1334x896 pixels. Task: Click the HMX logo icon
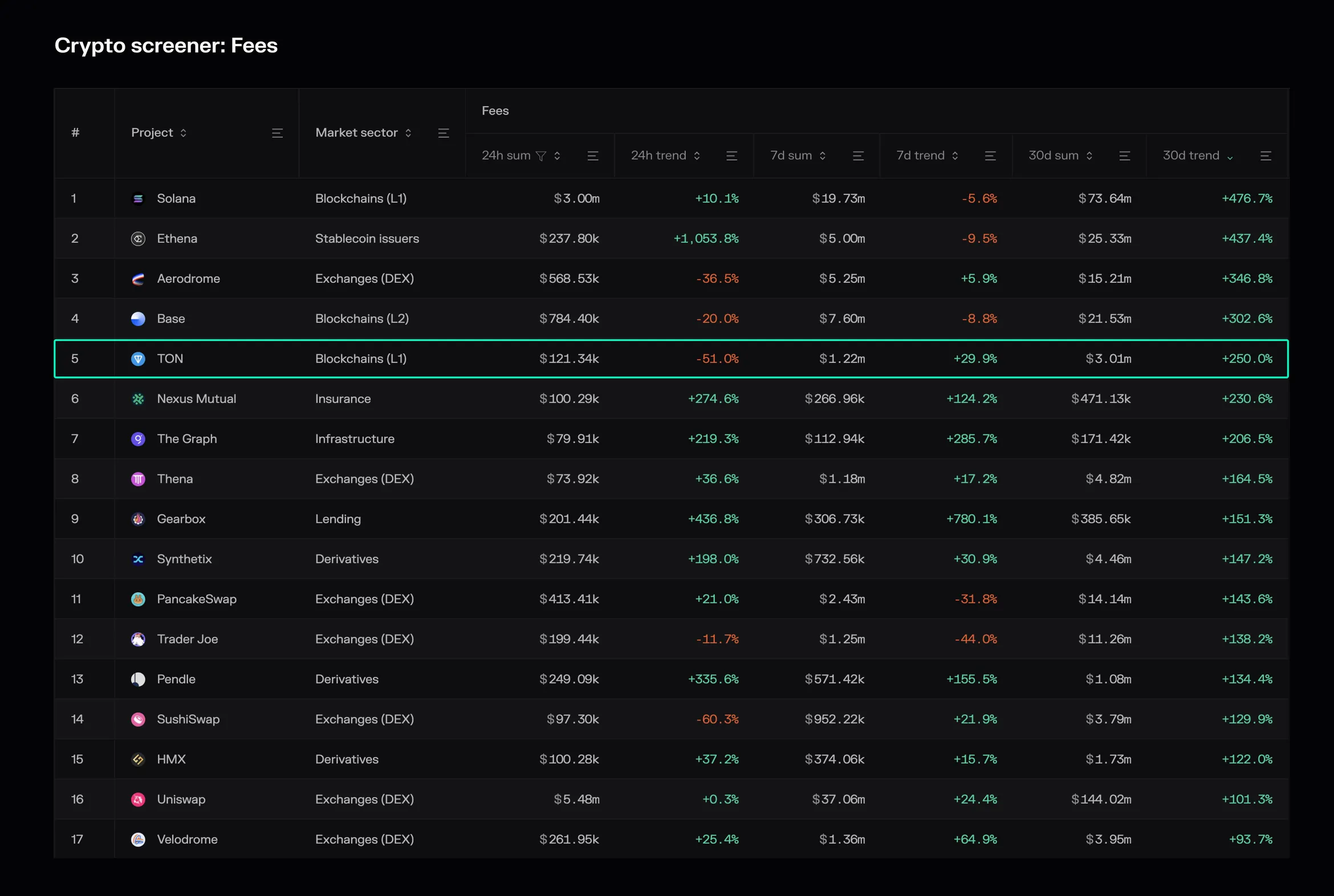tap(138, 759)
